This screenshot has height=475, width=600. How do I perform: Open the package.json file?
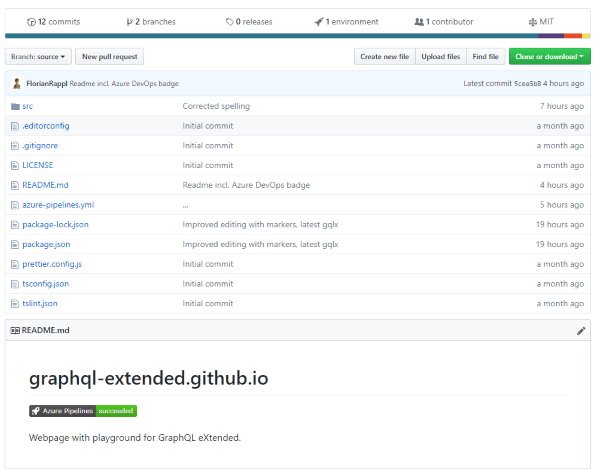click(x=46, y=245)
